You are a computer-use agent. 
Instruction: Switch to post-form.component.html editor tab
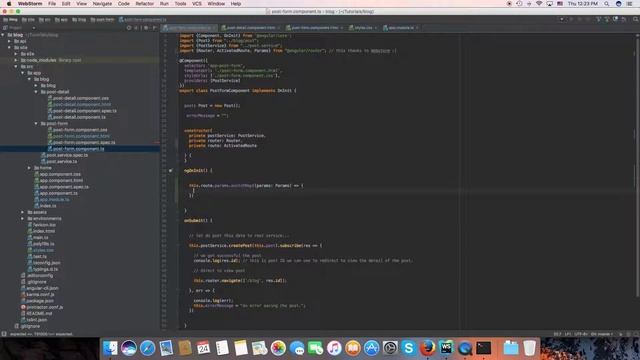[x=314, y=28]
